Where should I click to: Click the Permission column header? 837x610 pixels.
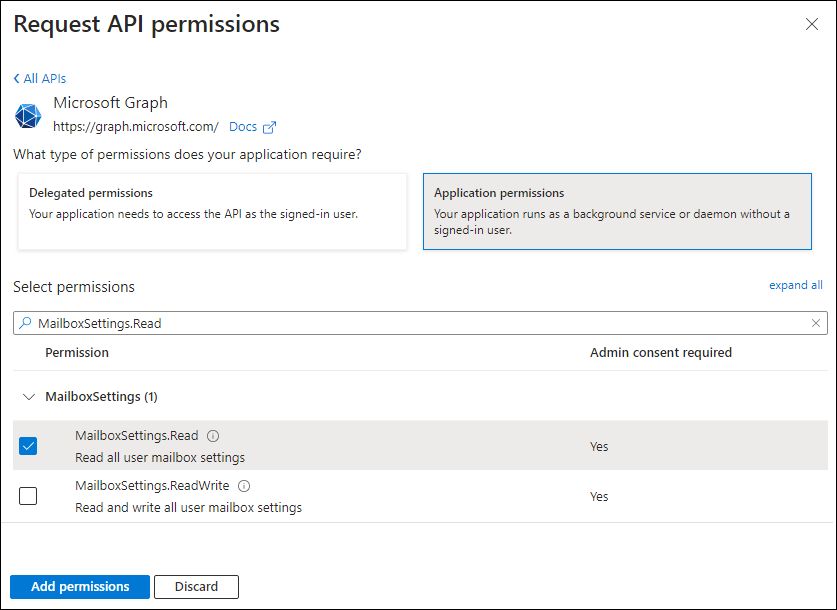tap(77, 352)
